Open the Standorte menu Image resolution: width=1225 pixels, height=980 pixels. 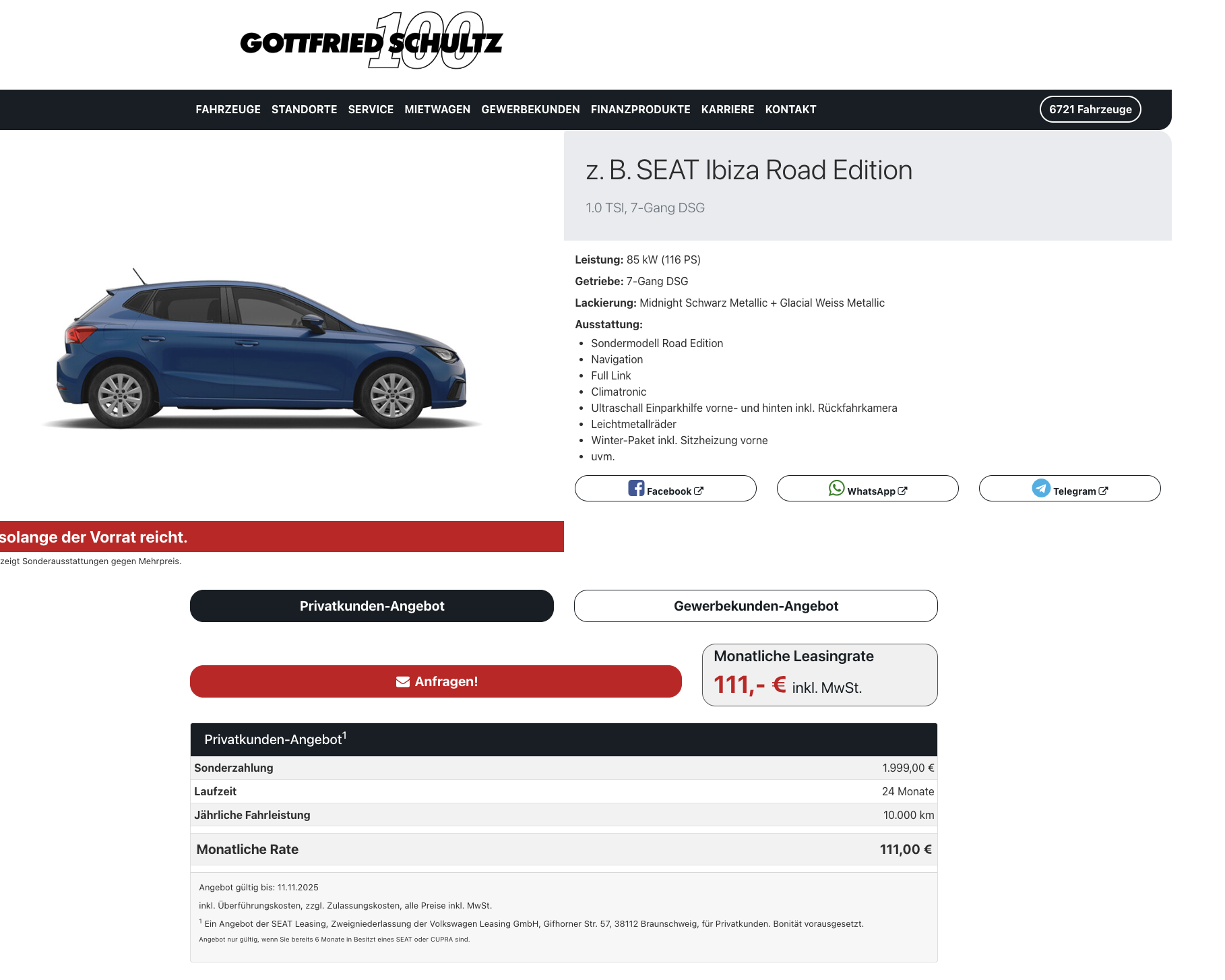(x=304, y=109)
